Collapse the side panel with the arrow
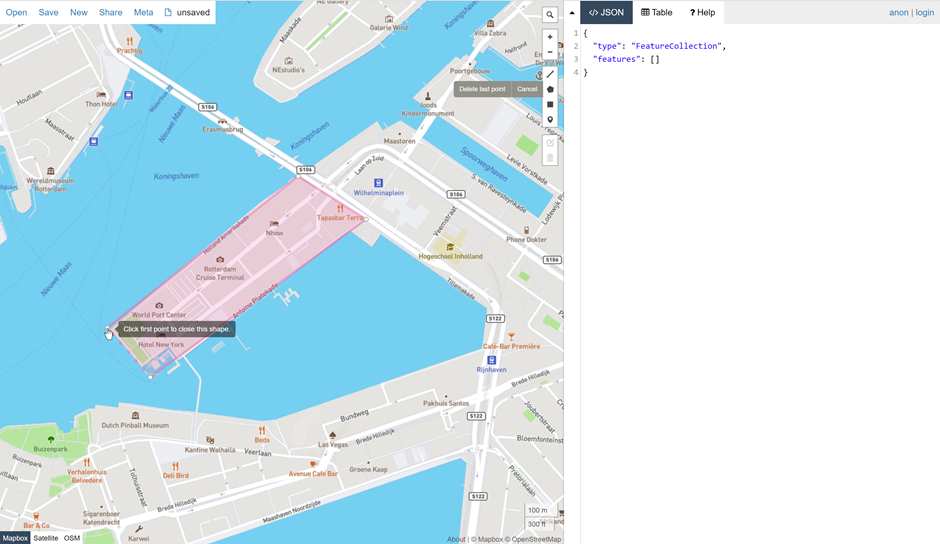940x544 pixels. coord(571,13)
